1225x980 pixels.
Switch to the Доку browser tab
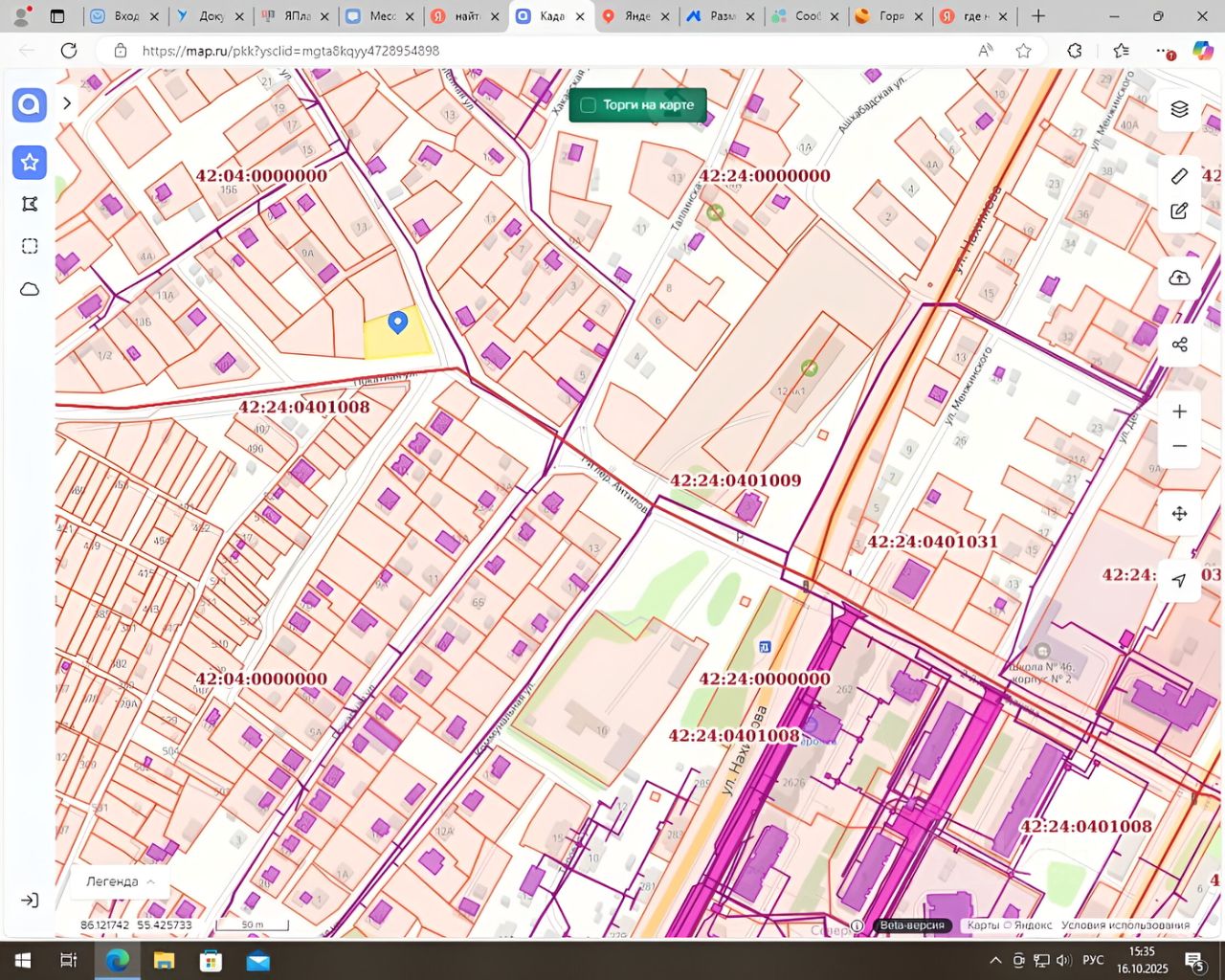point(211,16)
